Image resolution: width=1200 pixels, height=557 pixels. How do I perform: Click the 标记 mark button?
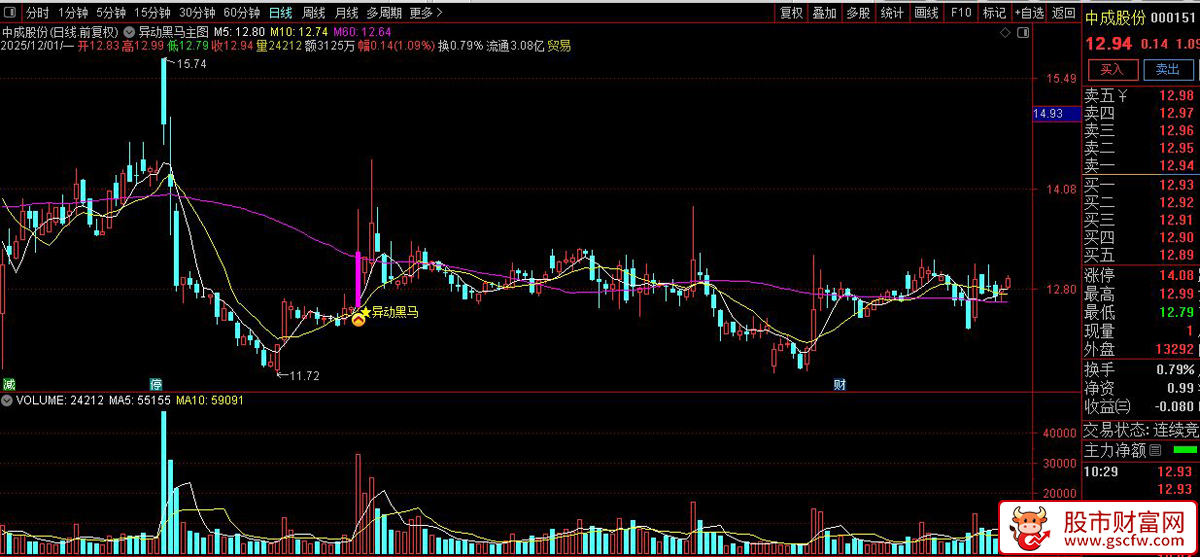pyautogui.click(x=994, y=13)
